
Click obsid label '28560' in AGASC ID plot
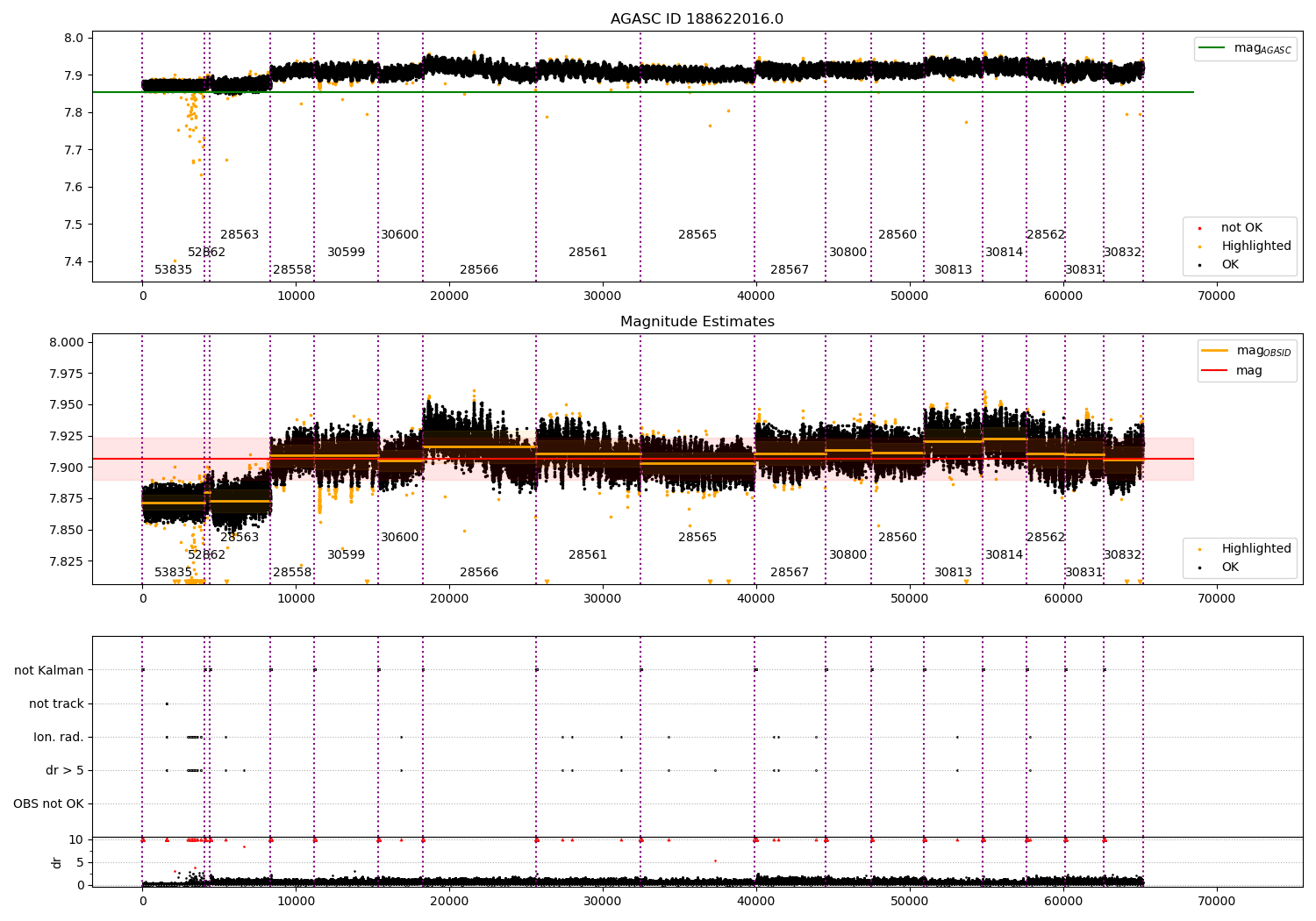(898, 235)
